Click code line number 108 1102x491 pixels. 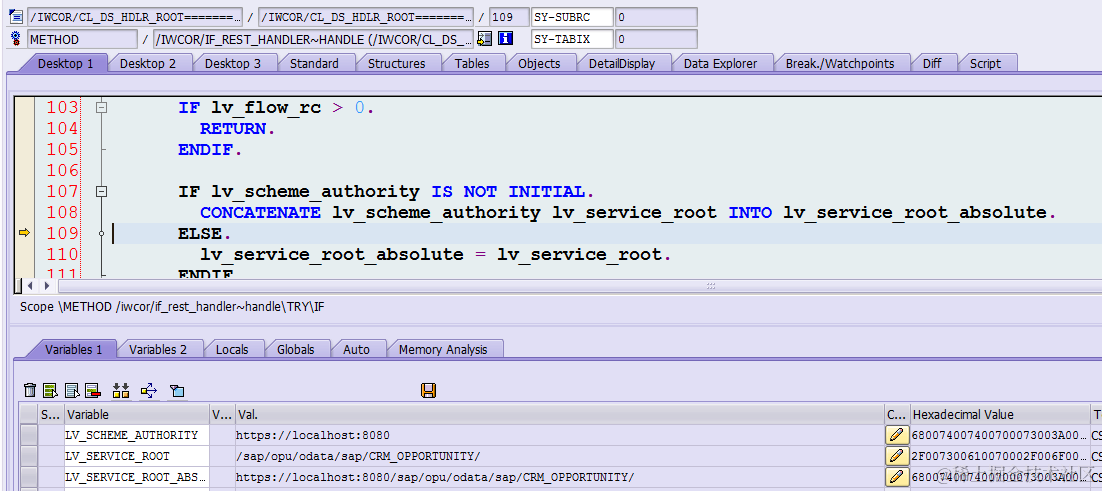[62, 212]
